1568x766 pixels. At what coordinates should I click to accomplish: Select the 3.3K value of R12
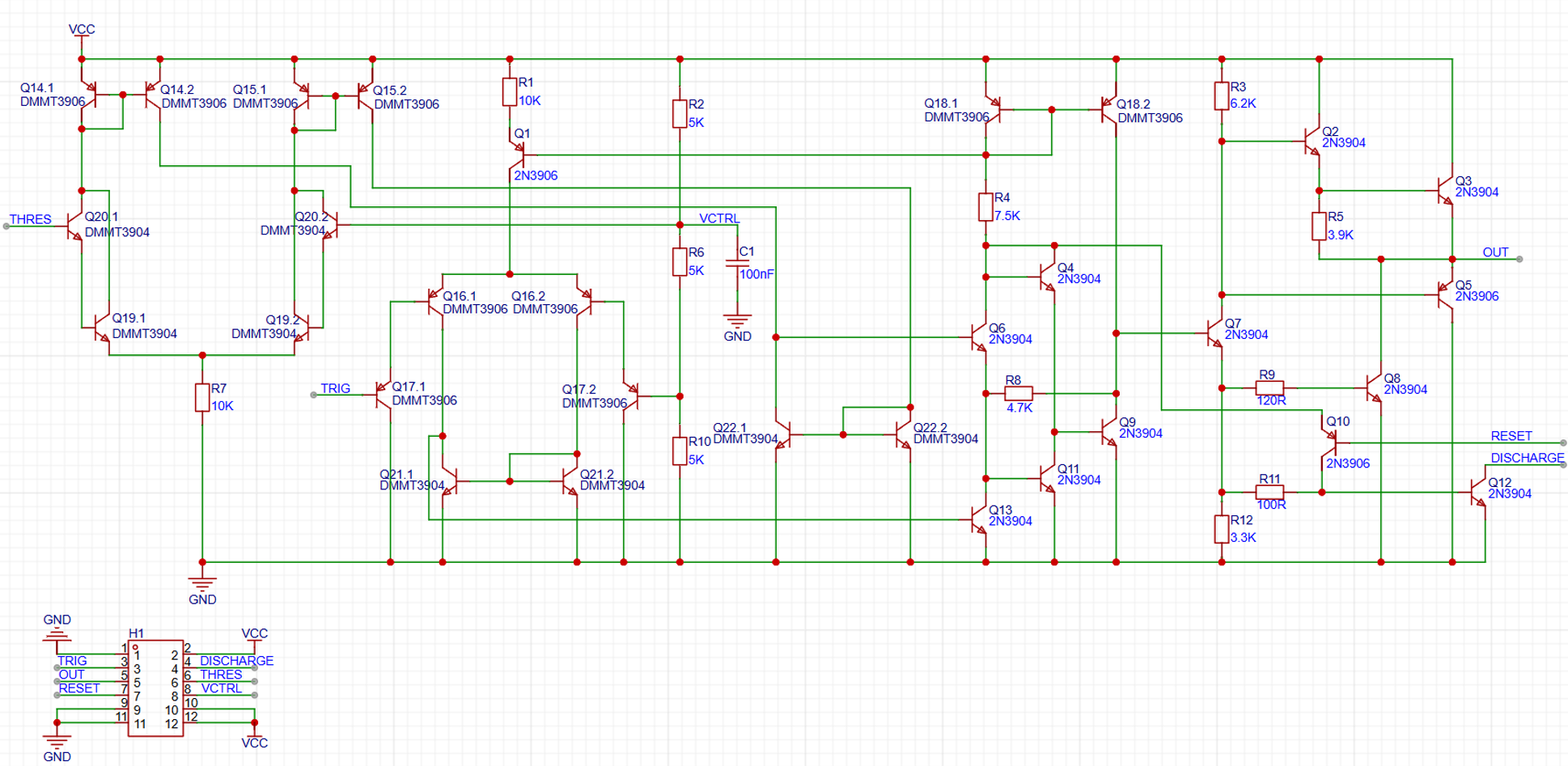1243,537
